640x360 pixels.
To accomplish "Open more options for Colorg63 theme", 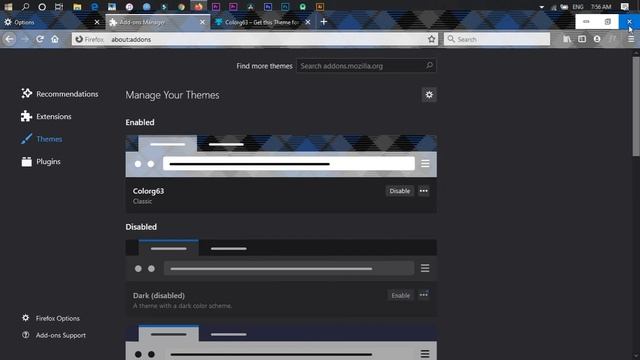I will (x=424, y=191).
